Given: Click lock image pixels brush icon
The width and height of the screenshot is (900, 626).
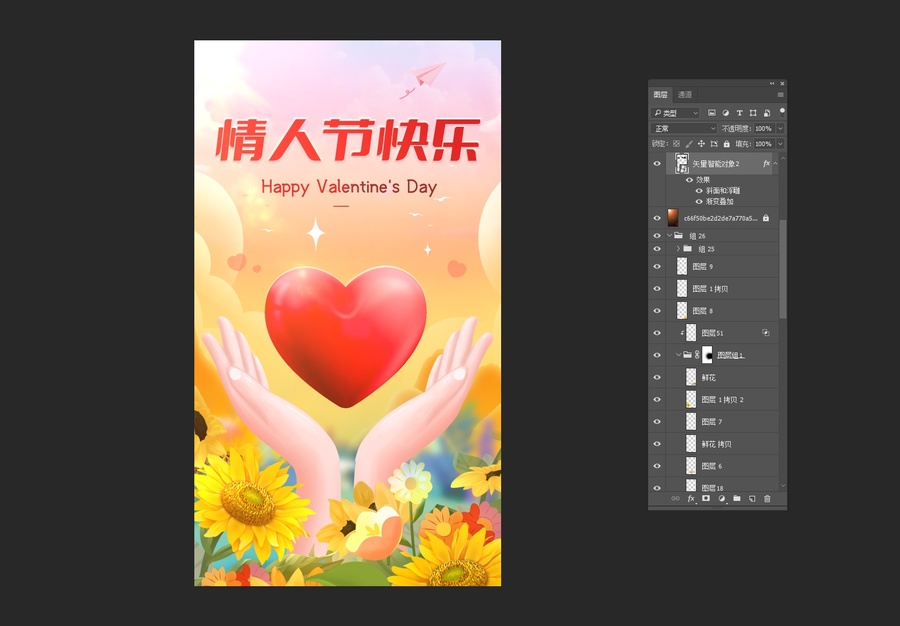Looking at the screenshot, I should tap(689, 144).
